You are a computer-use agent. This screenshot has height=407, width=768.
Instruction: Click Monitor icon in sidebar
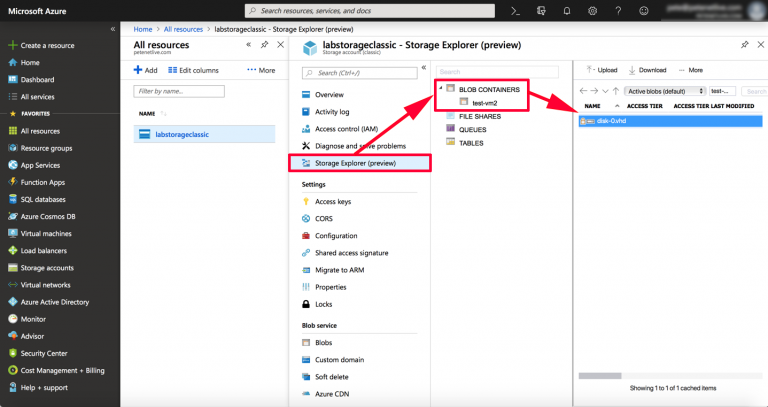(13, 319)
